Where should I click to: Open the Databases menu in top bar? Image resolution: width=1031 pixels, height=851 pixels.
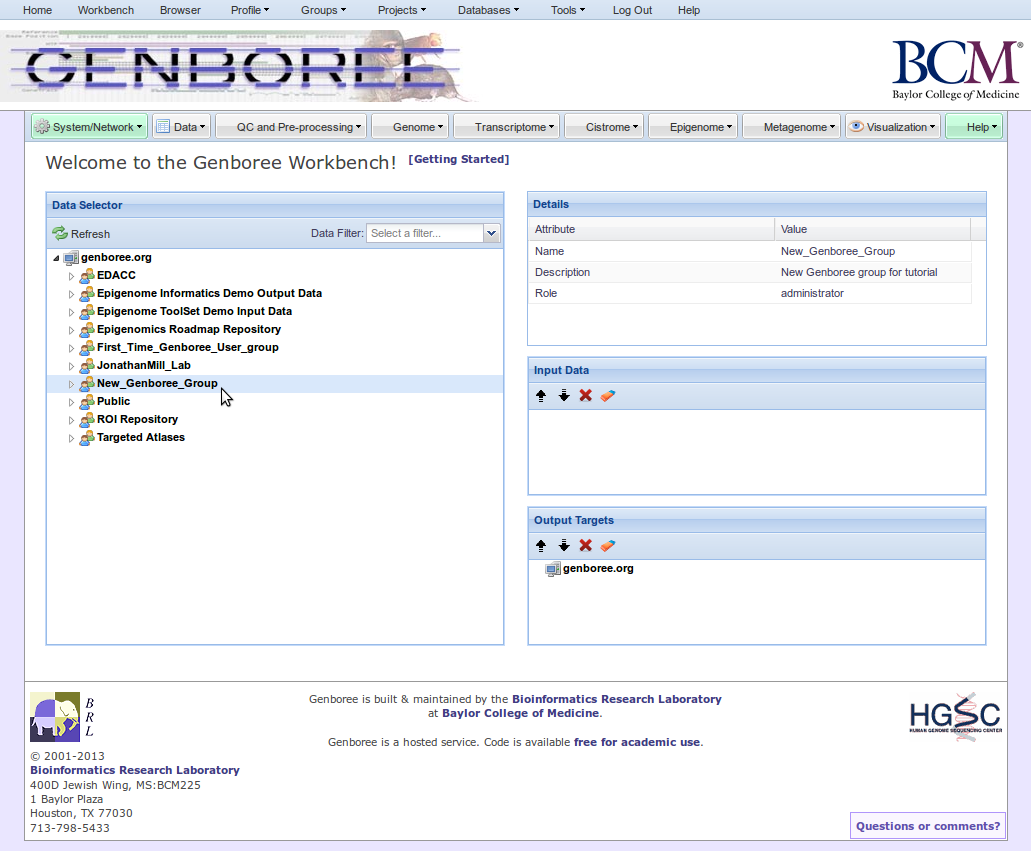click(488, 10)
